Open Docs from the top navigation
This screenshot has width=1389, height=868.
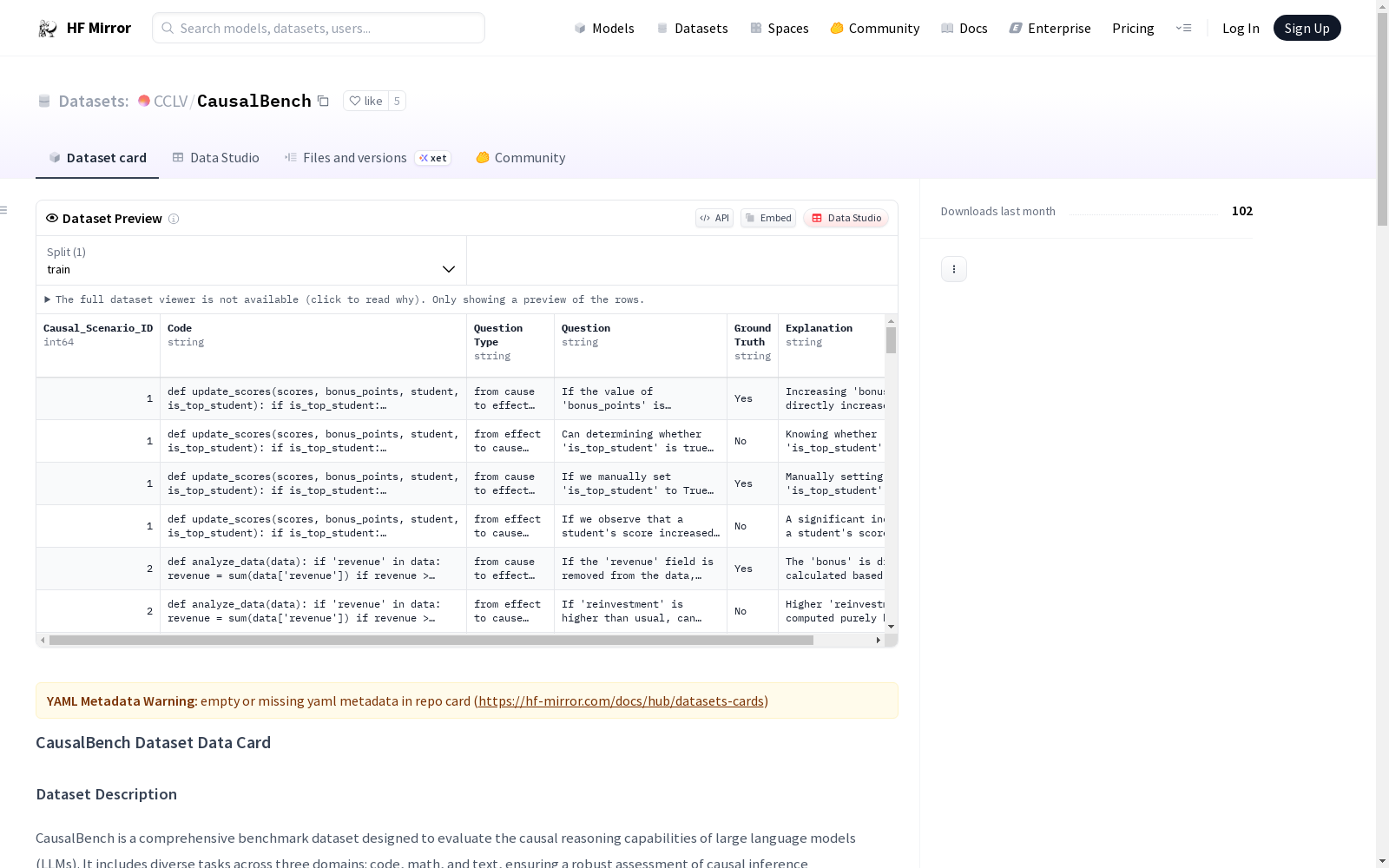click(964, 28)
